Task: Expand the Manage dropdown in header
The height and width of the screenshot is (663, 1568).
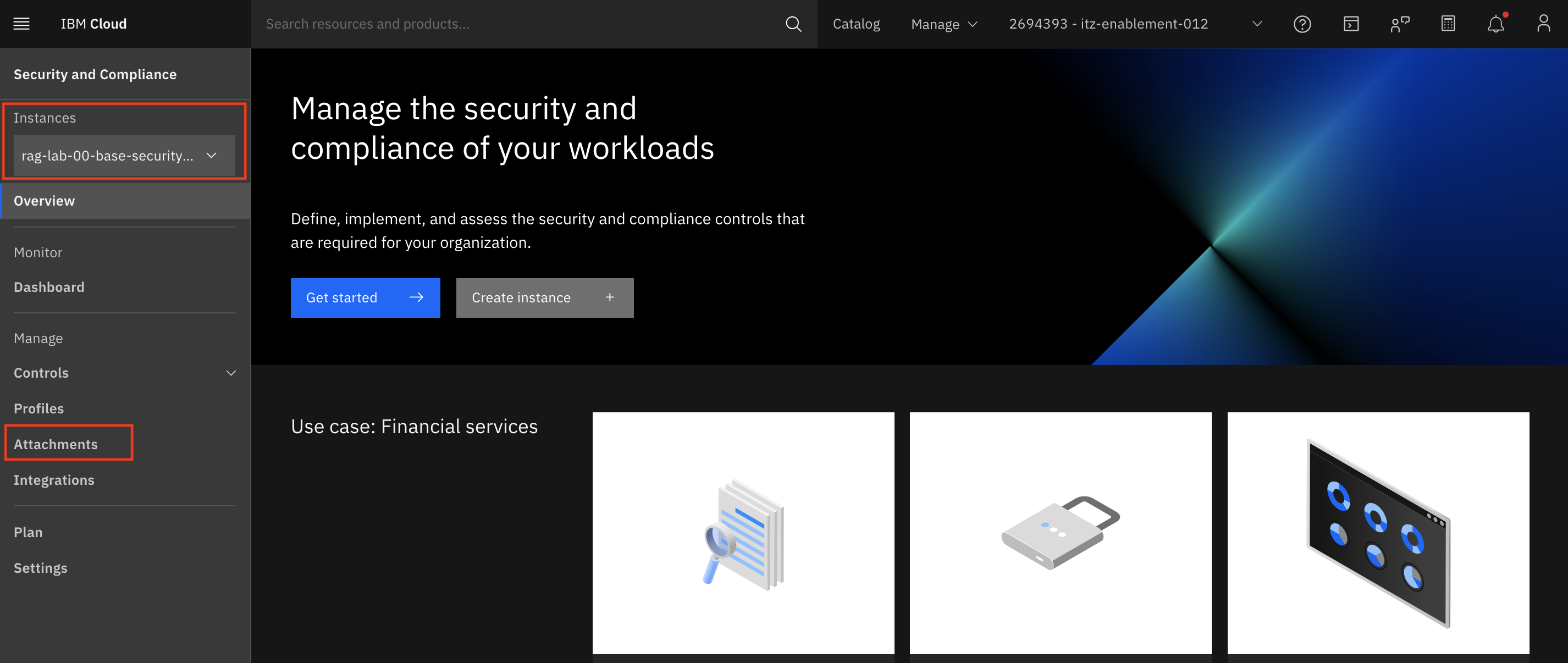Action: 943,24
